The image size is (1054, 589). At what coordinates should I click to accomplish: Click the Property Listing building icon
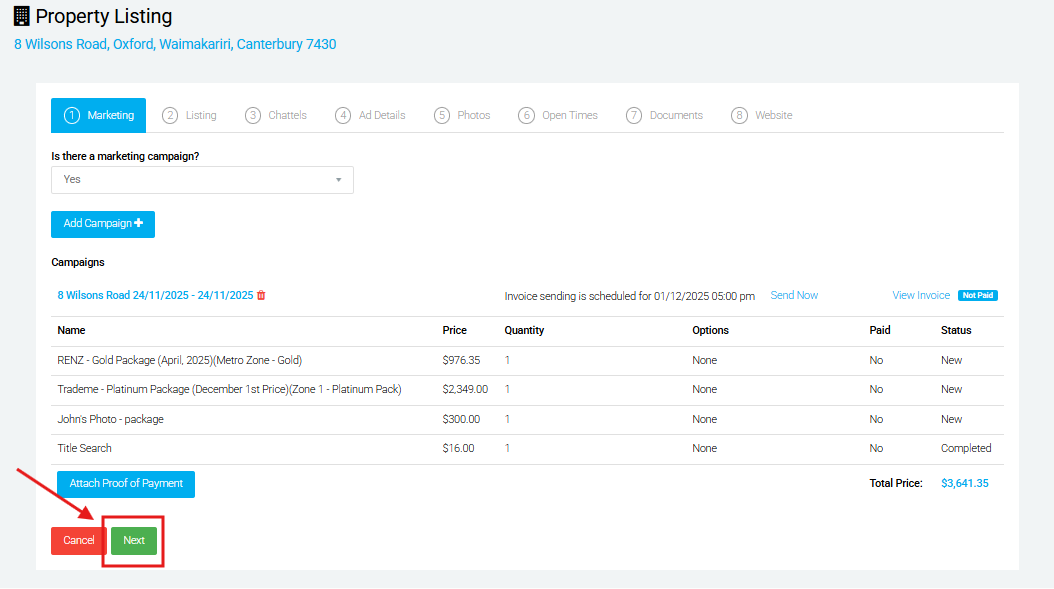22,16
